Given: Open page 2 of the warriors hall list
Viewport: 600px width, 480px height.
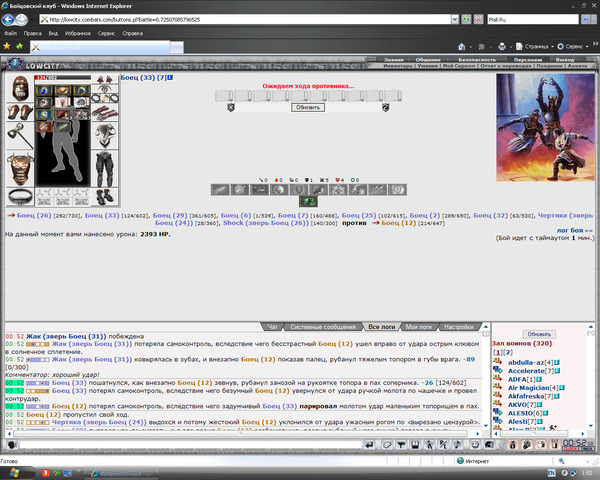Looking at the screenshot, I should (x=509, y=353).
